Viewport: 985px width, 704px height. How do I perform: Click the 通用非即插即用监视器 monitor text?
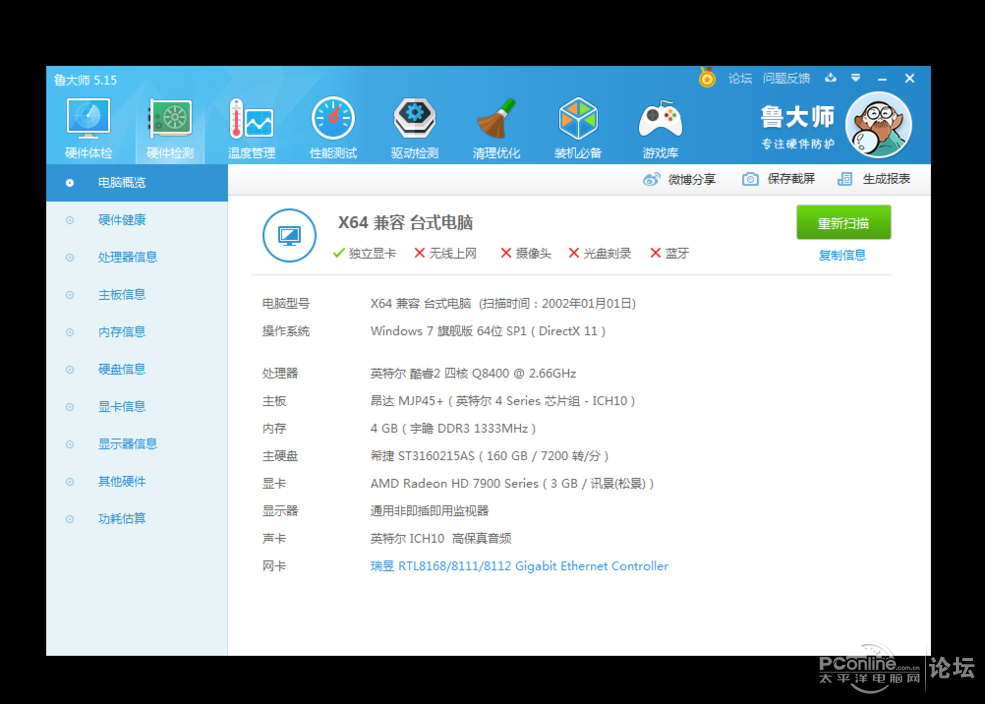(430, 511)
